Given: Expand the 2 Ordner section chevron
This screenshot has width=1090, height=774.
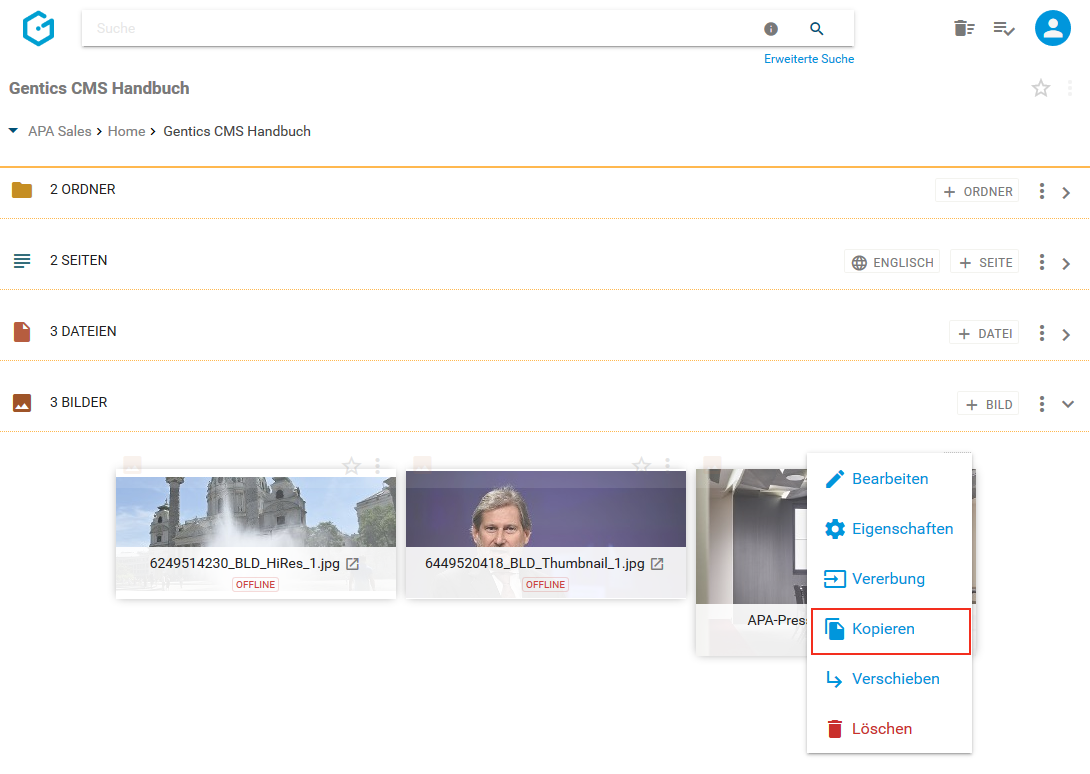Looking at the screenshot, I should (x=1066, y=192).
